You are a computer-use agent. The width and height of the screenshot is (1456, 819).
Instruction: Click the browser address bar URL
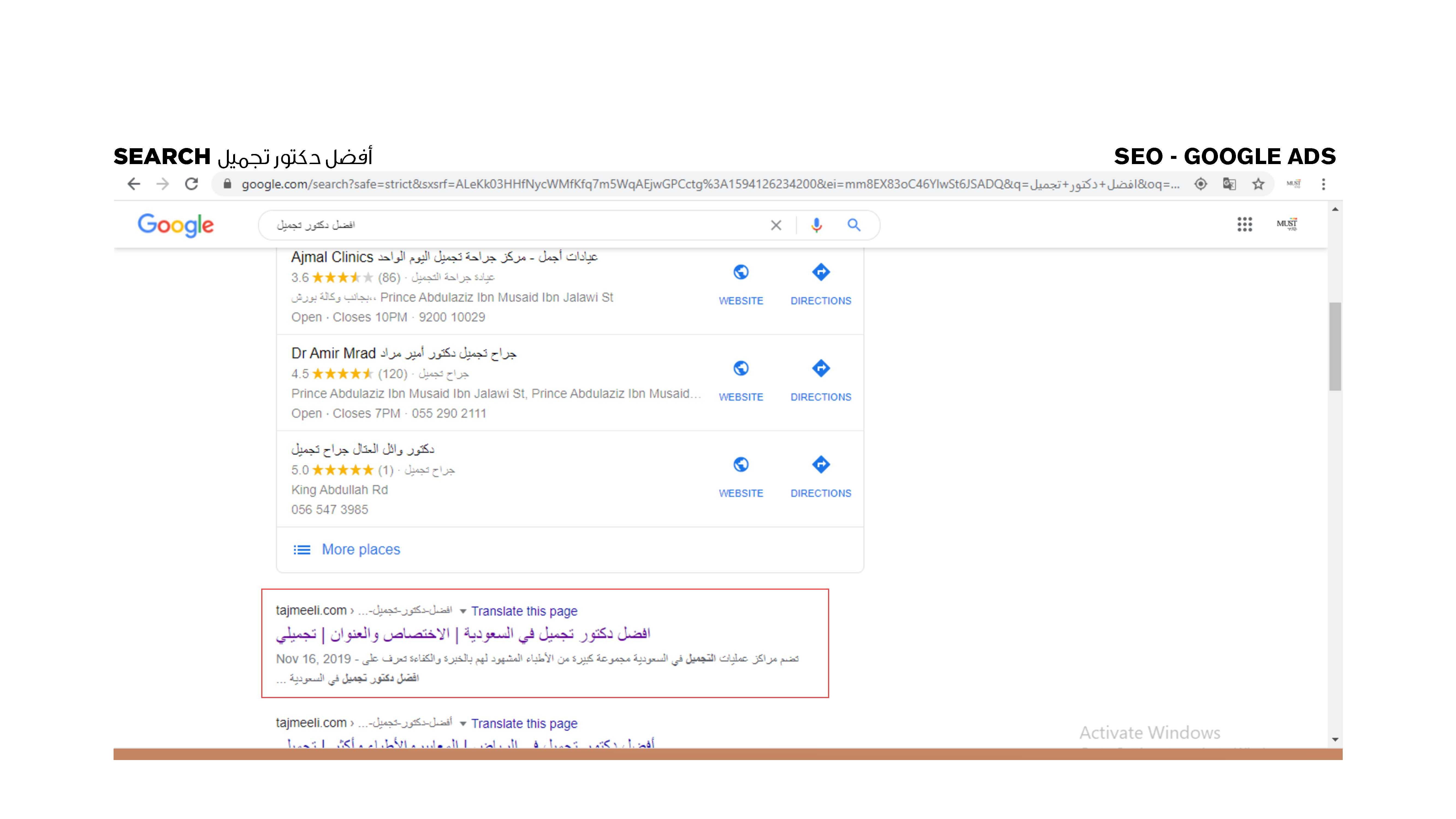(x=710, y=184)
